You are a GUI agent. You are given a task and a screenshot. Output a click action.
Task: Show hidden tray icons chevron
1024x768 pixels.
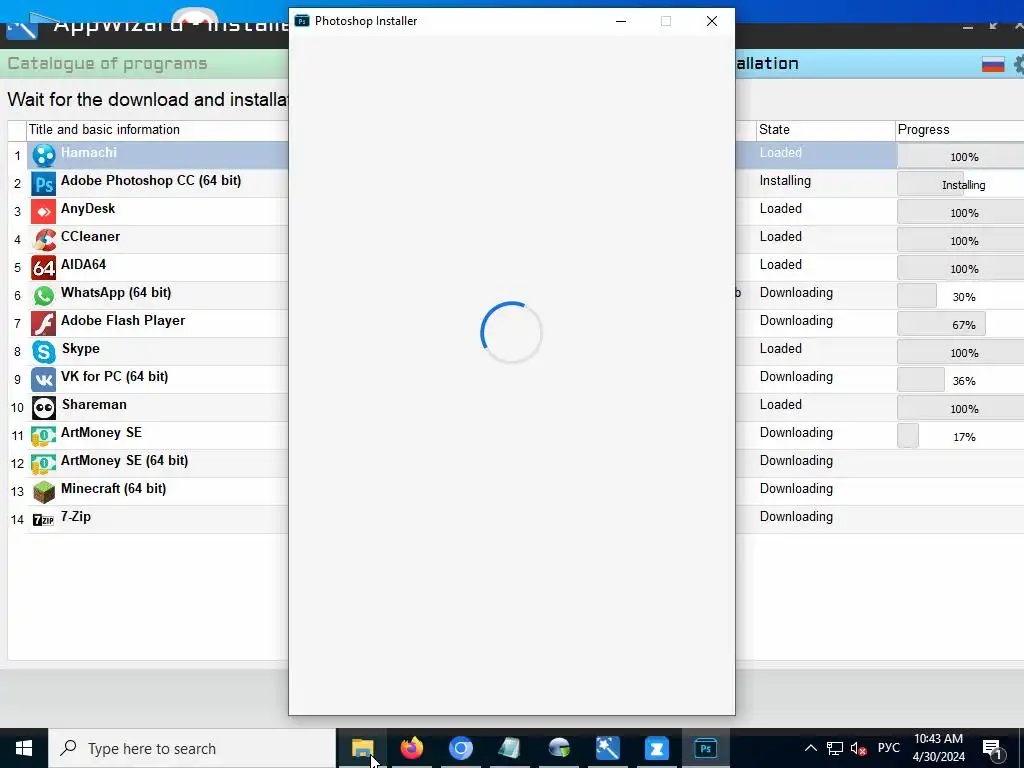(810, 748)
